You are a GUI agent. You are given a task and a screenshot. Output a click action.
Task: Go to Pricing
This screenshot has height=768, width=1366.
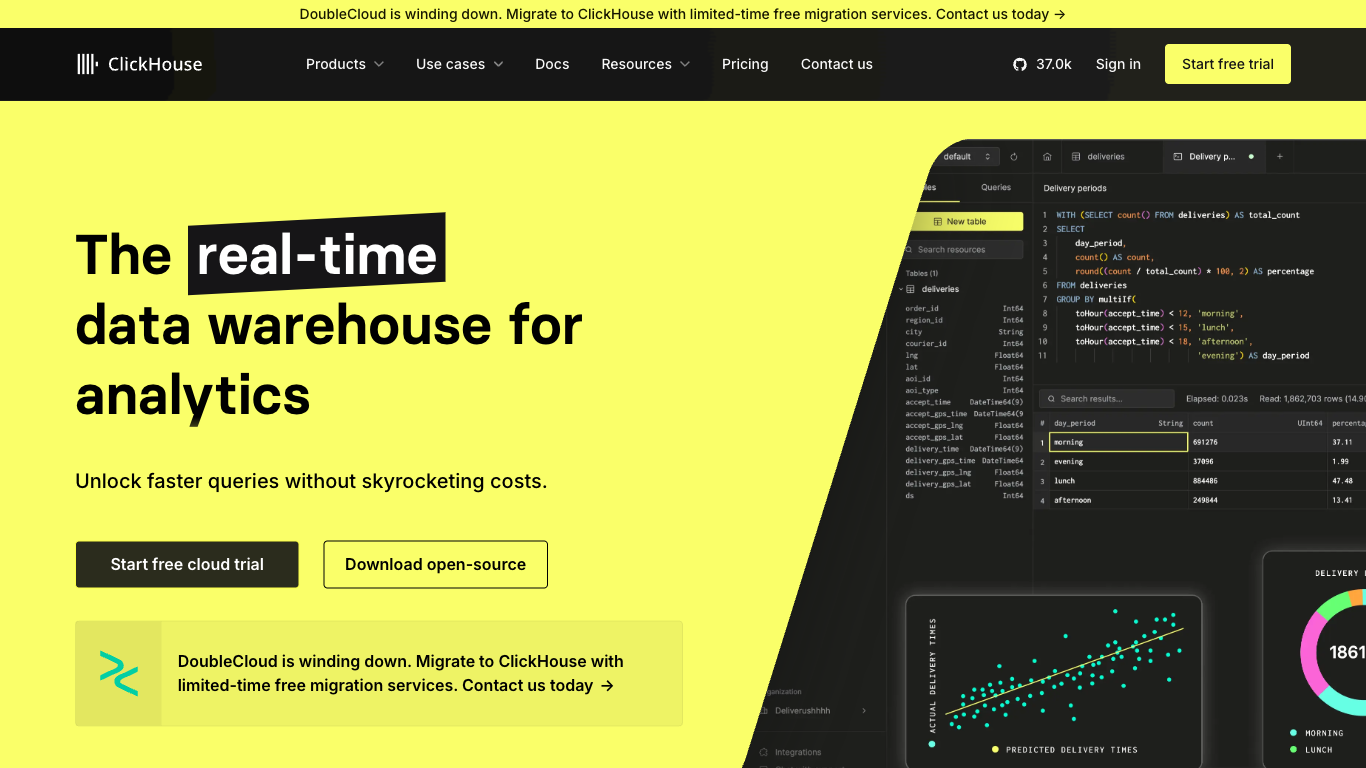click(745, 64)
